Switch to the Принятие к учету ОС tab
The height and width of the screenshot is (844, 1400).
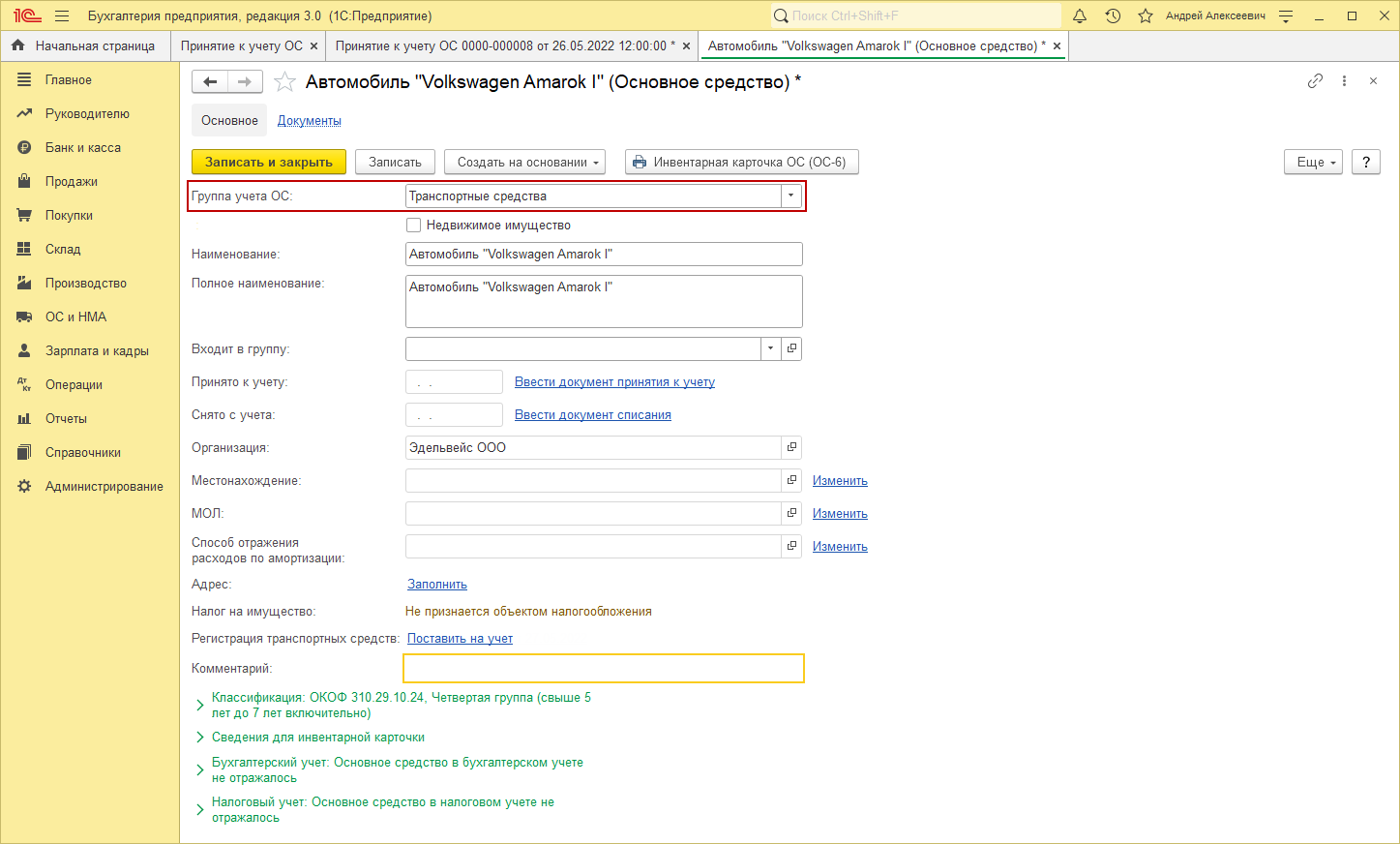(242, 45)
